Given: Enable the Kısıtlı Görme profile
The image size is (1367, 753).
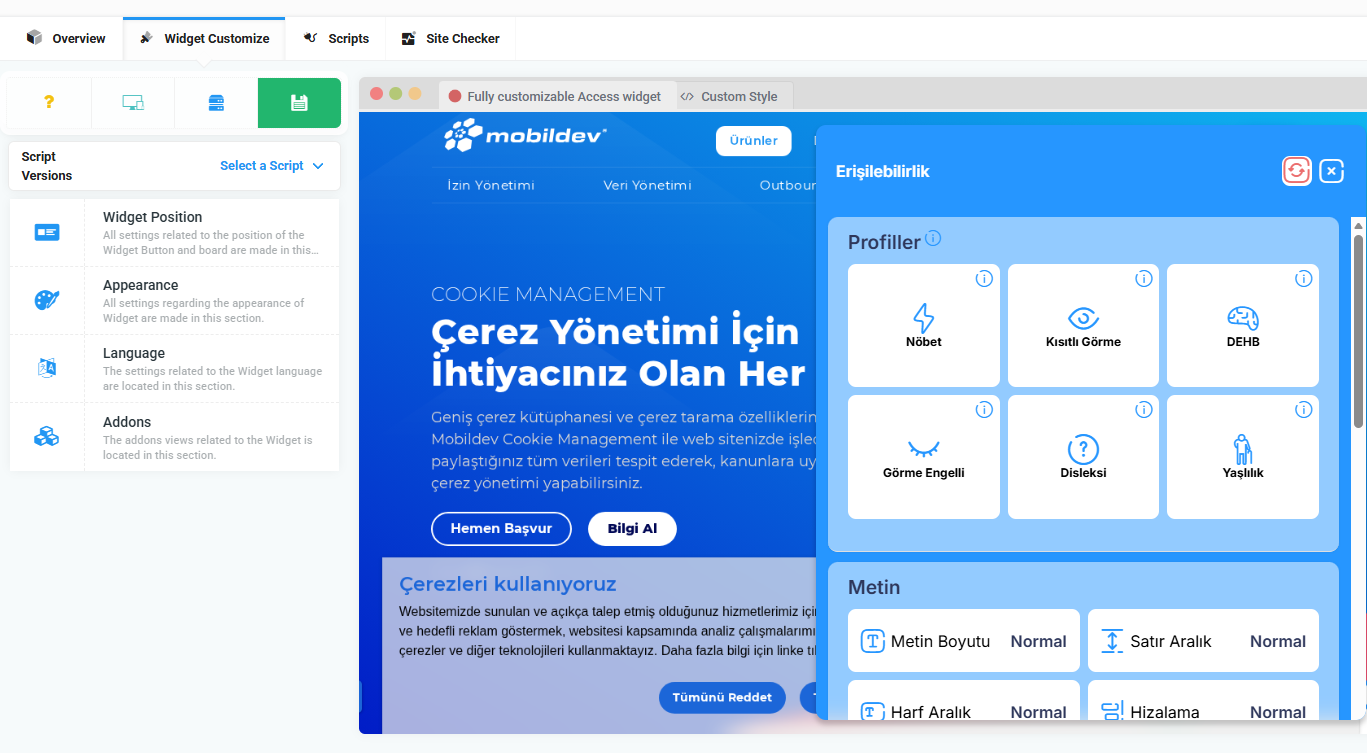Looking at the screenshot, I should point(1083,327).
